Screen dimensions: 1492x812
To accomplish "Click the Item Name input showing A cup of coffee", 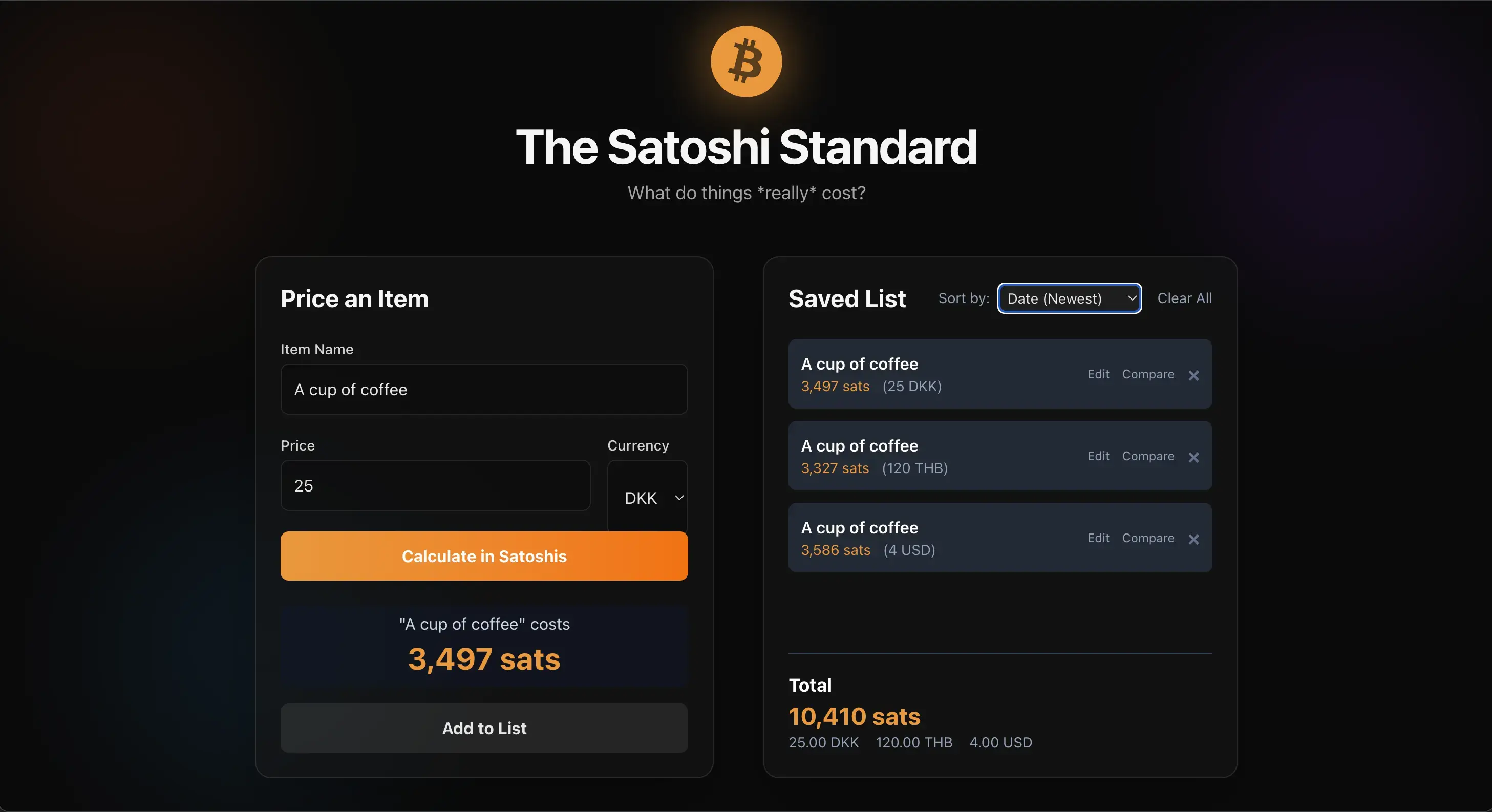I will coord(484,390).
